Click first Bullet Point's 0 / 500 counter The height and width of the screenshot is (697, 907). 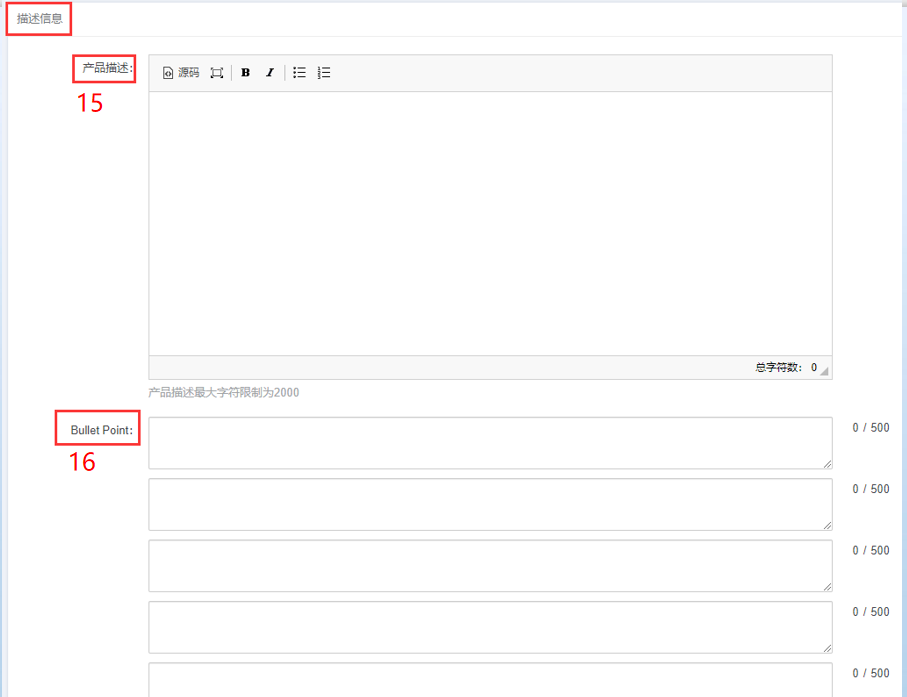(x=871, y=428)
